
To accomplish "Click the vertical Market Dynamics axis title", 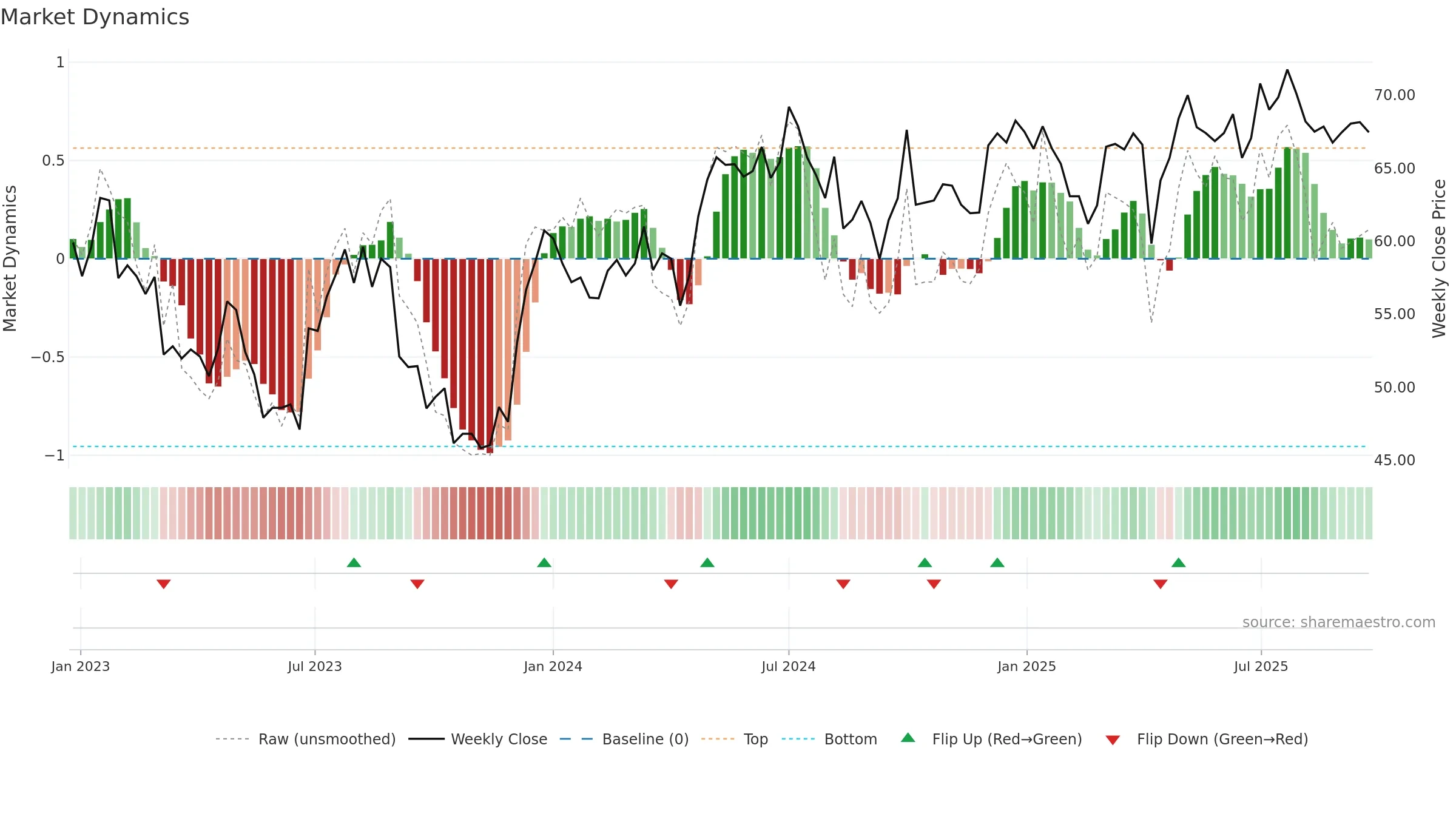I will point(10,258).
